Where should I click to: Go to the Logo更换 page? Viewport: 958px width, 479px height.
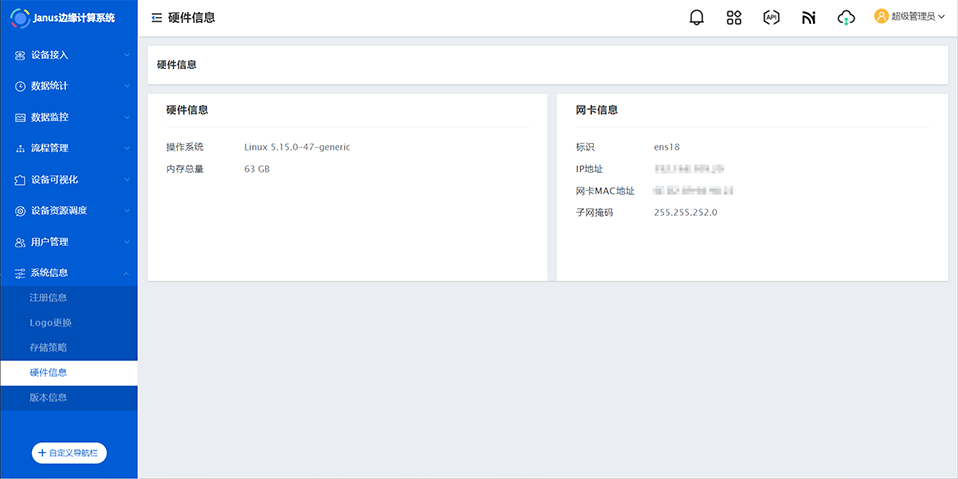(x=51, y=323)
